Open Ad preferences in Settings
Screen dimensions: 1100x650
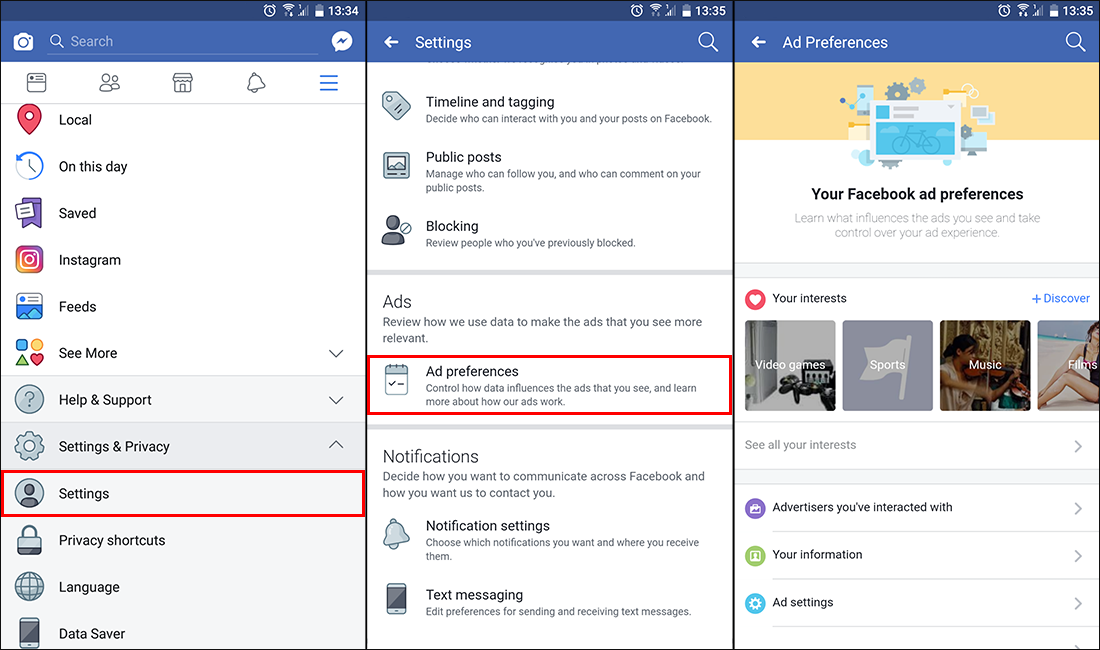(x=549, y=385)
